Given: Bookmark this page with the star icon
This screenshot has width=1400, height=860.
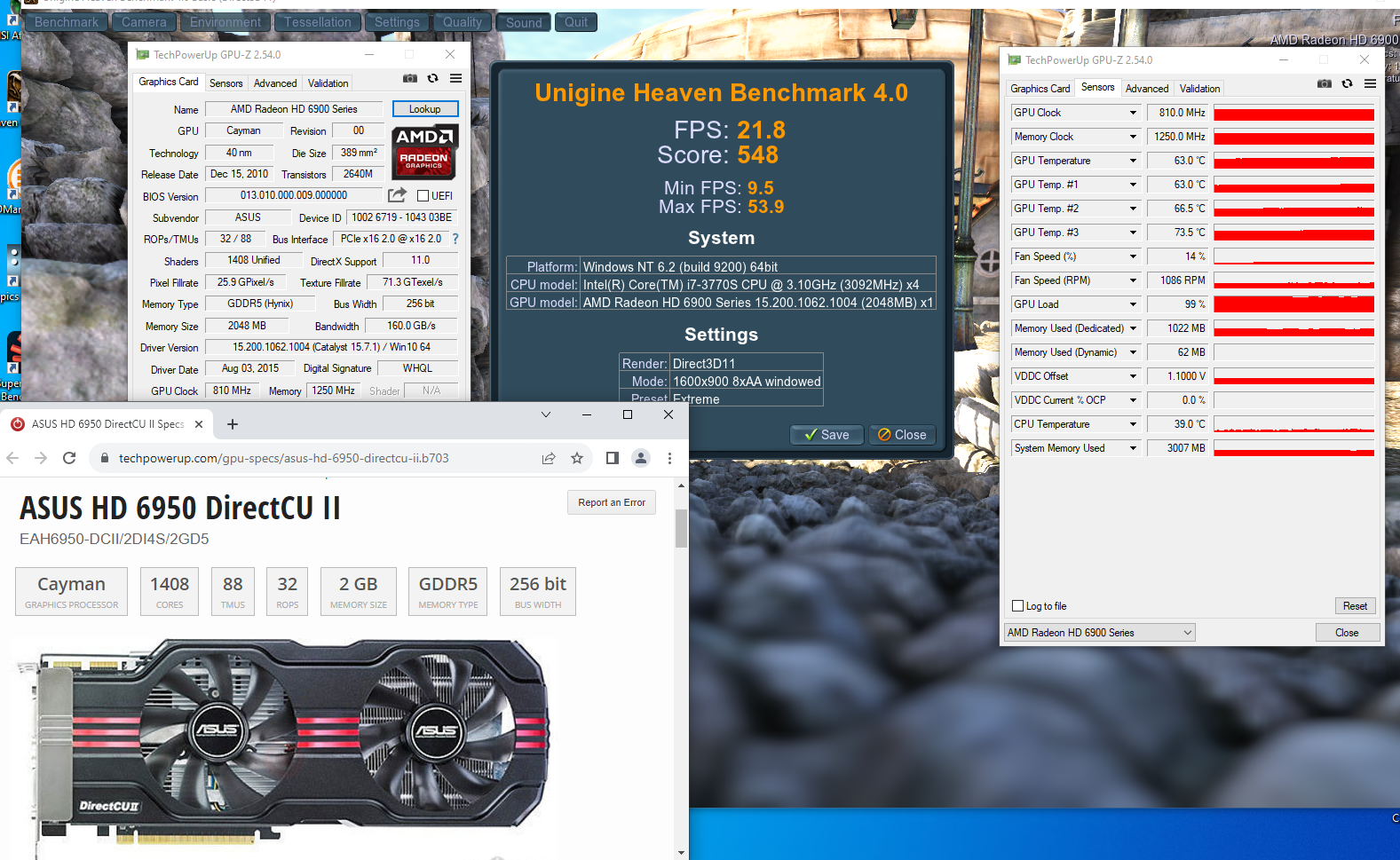Looking at the screenshot, I should click(577, 458).
